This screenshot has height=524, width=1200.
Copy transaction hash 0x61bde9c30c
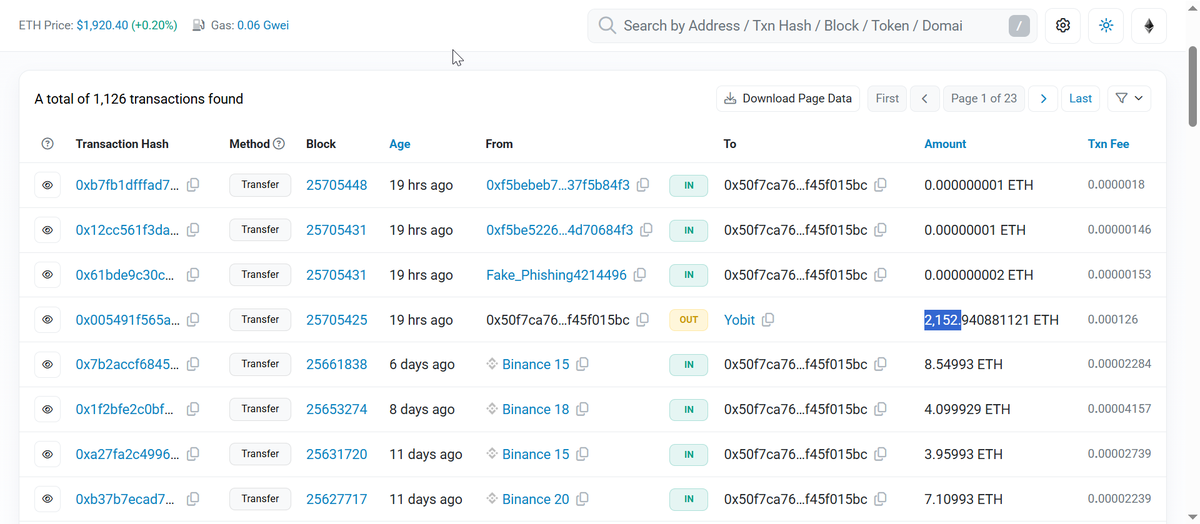[x=193, y=275]
